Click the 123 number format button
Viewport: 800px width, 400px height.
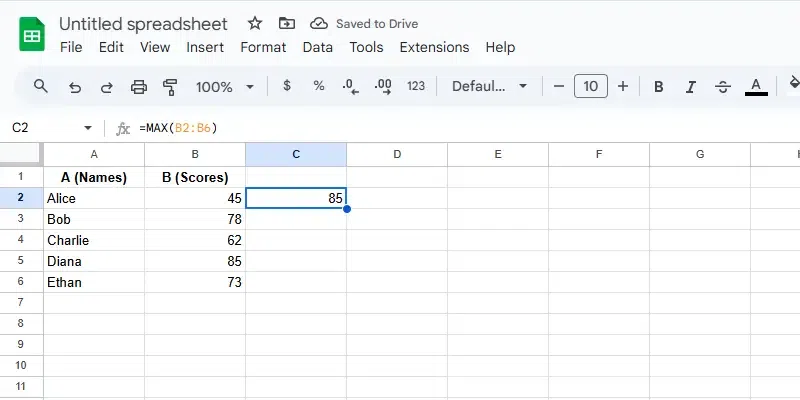point(416,87)
